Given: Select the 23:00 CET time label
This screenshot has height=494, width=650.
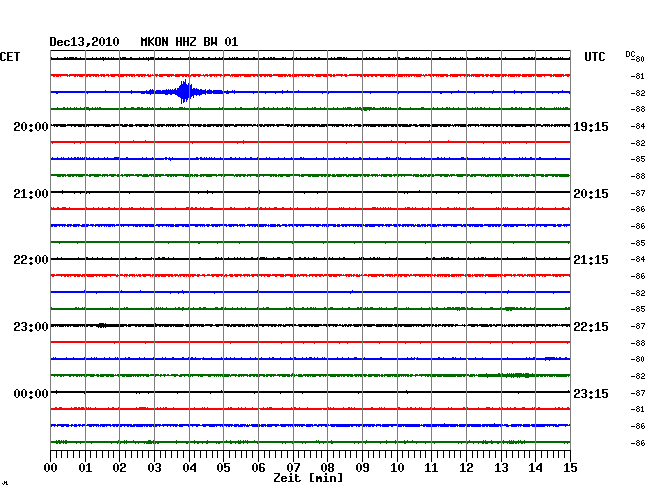Looking at the screenshot, I should coord(31,327).
